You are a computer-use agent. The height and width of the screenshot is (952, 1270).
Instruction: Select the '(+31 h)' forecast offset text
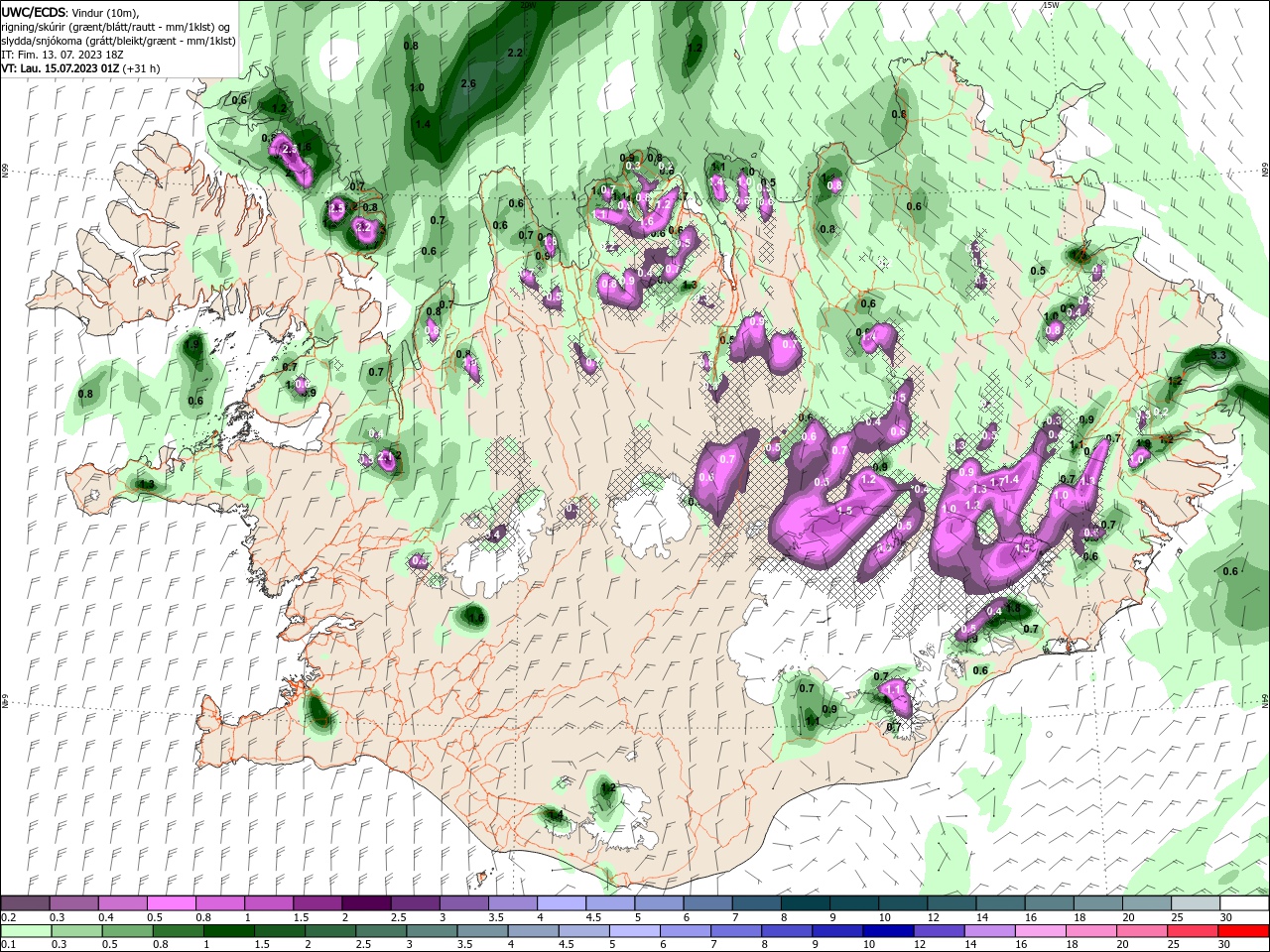click(143, 68)
